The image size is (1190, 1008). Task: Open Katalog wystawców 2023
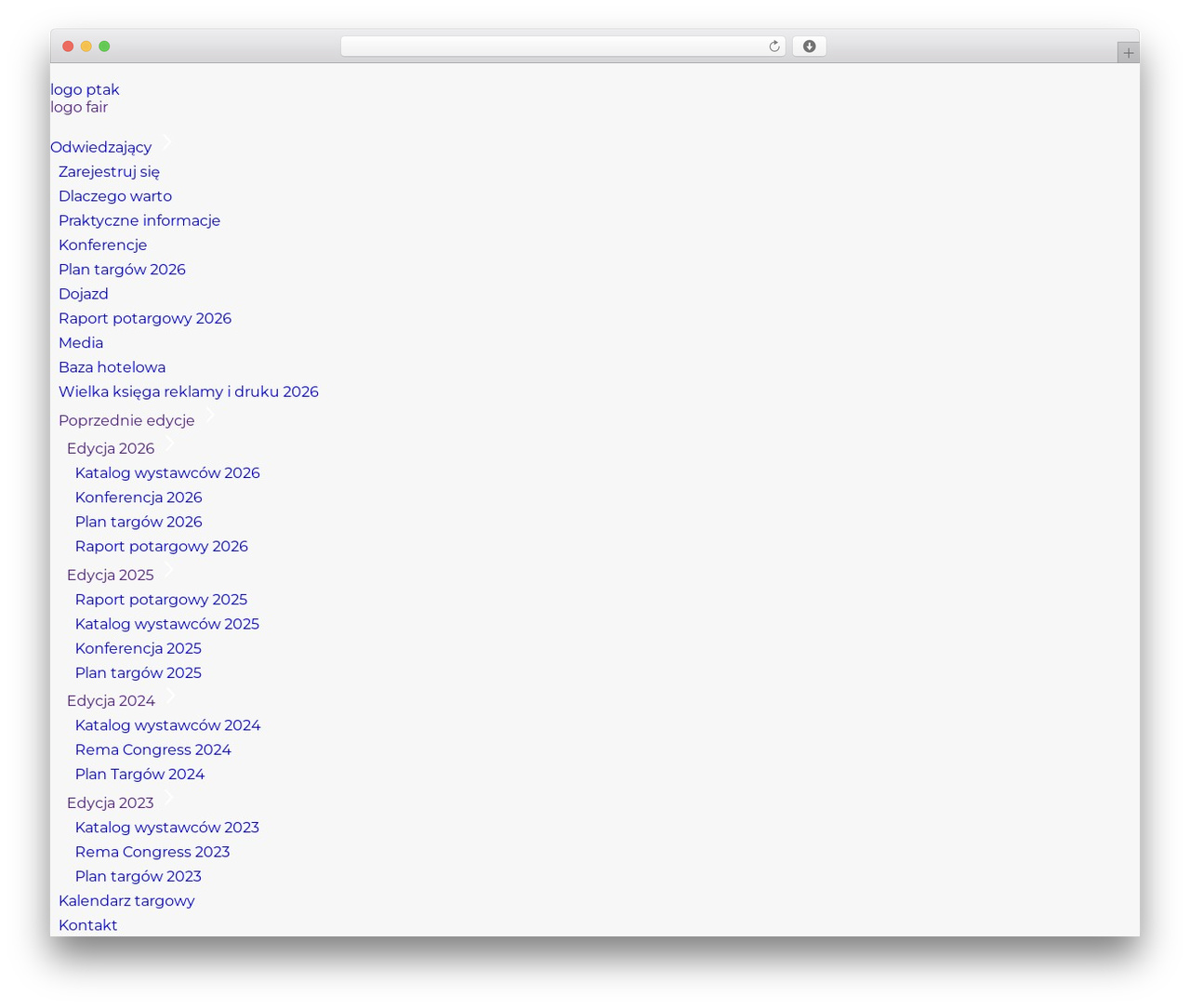(167, 828)
